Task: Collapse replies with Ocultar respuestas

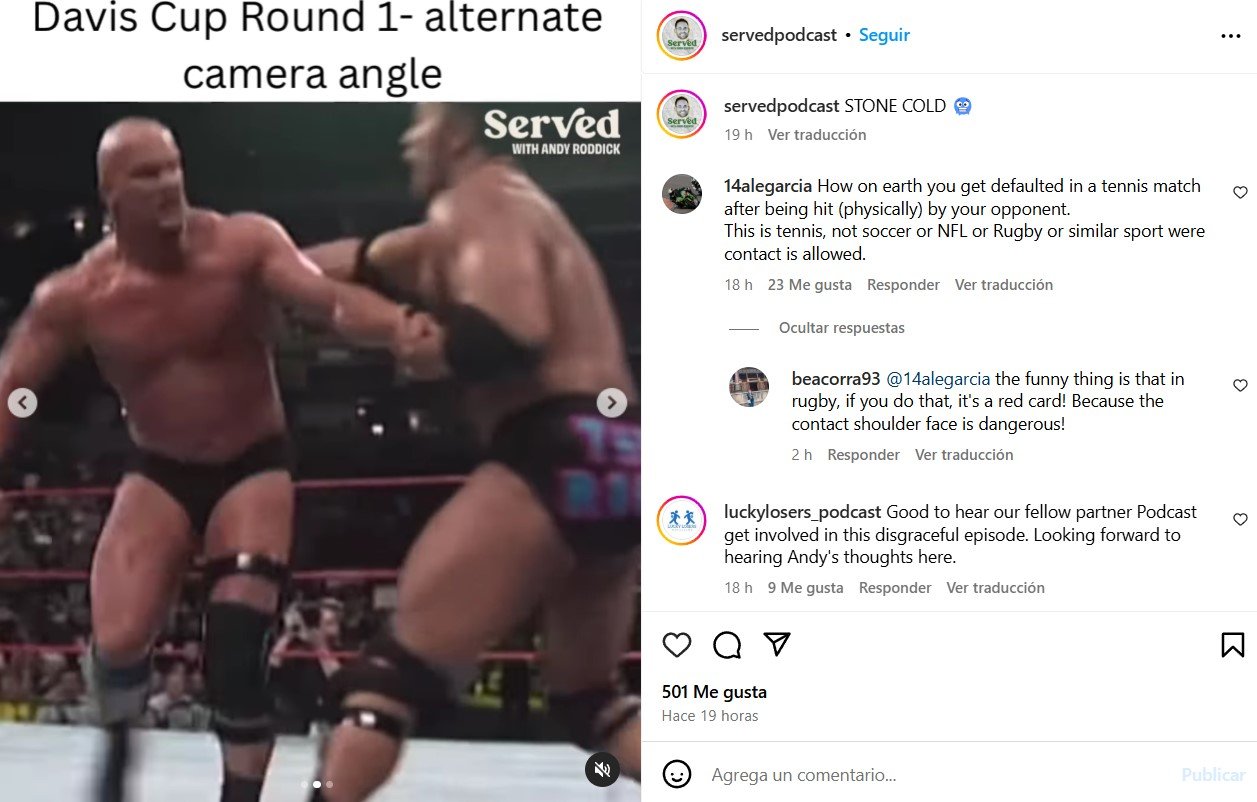Action: tap(842, 328)
